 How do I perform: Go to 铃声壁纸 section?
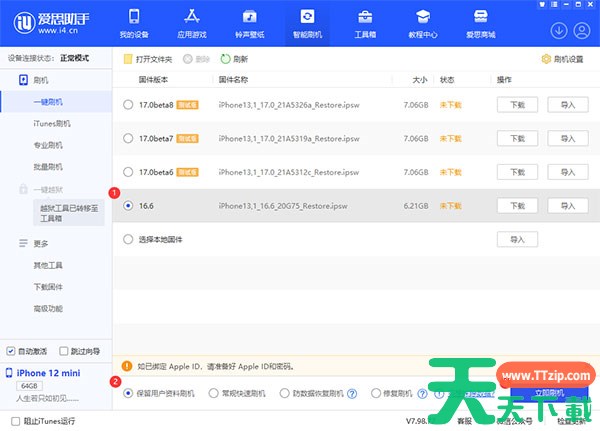(250, 23)
